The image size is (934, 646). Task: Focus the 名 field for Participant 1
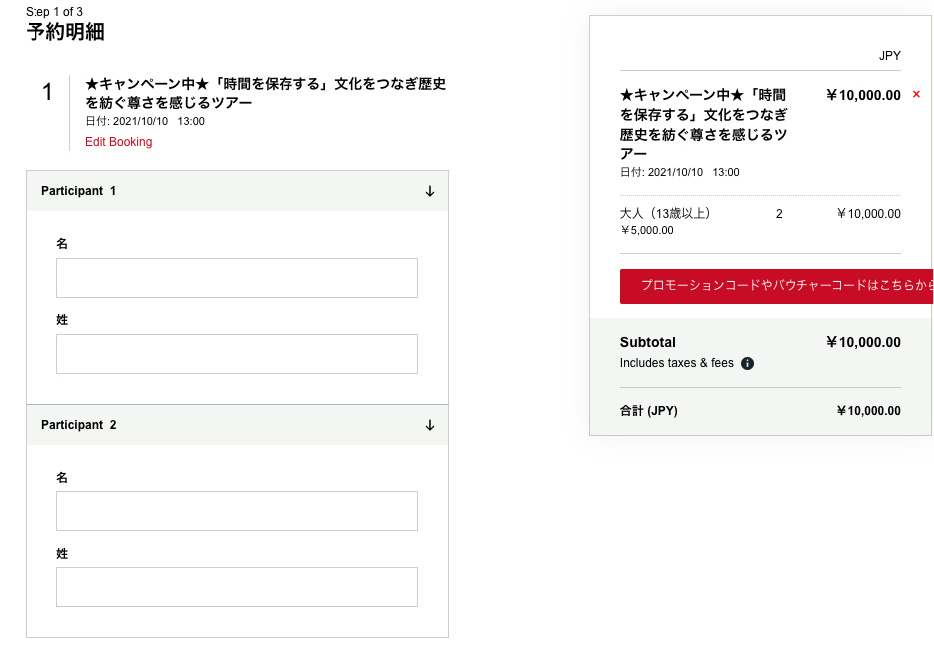pyautogui.click(x=236, y=278)
